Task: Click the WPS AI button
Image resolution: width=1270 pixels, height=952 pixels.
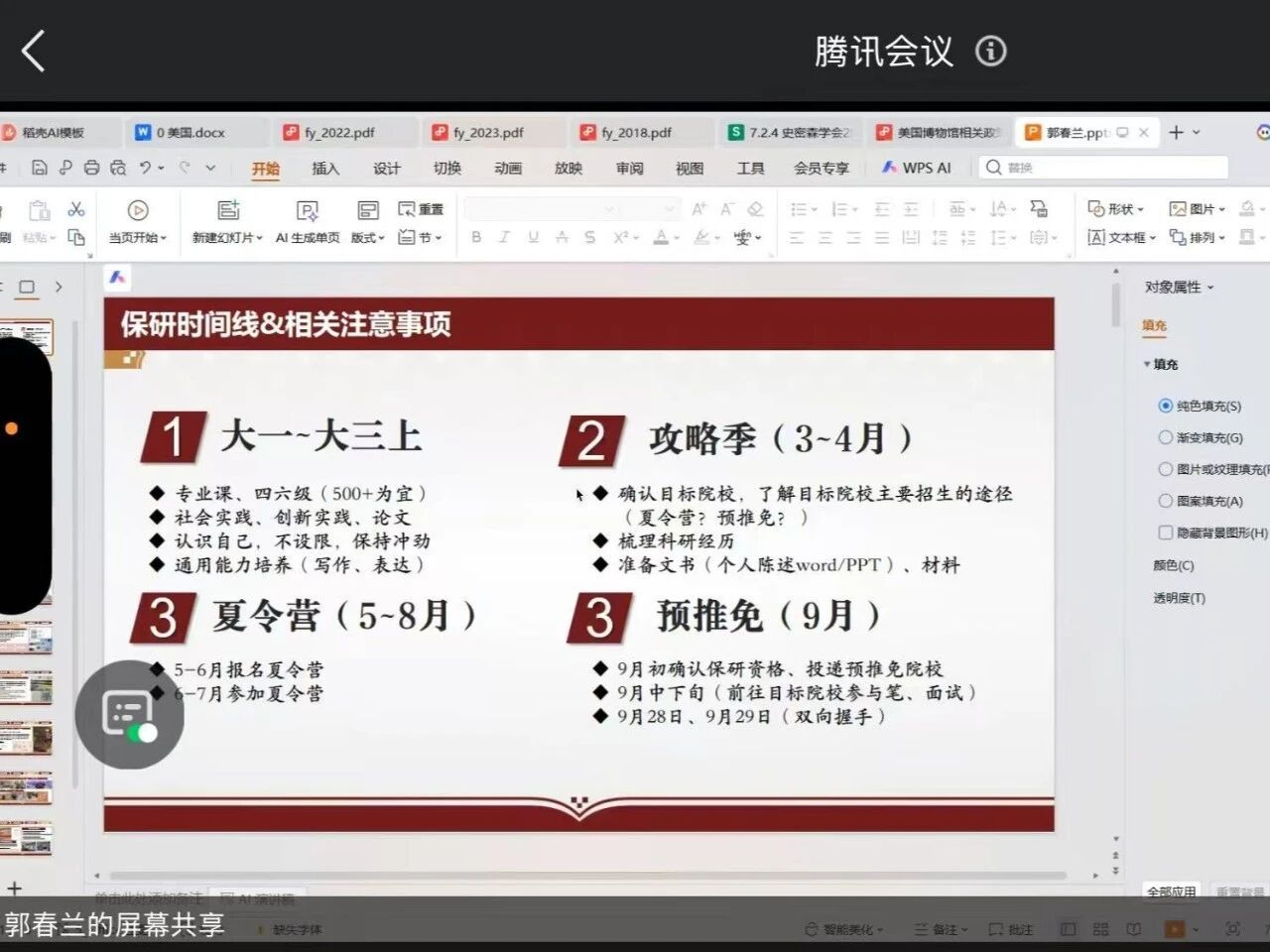Action: point(917,168)
